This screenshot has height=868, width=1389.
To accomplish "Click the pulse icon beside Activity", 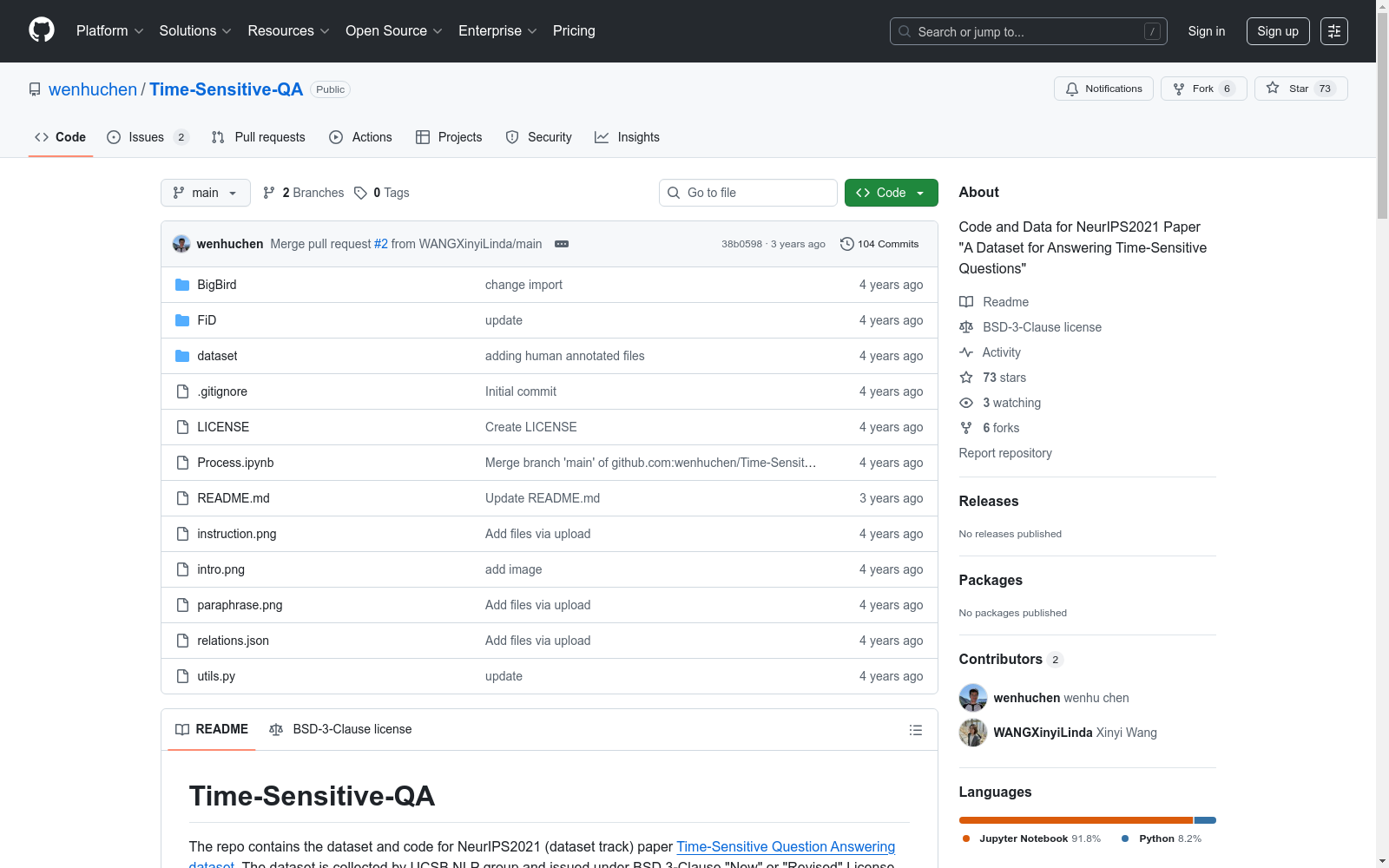I will pos(966,352).
